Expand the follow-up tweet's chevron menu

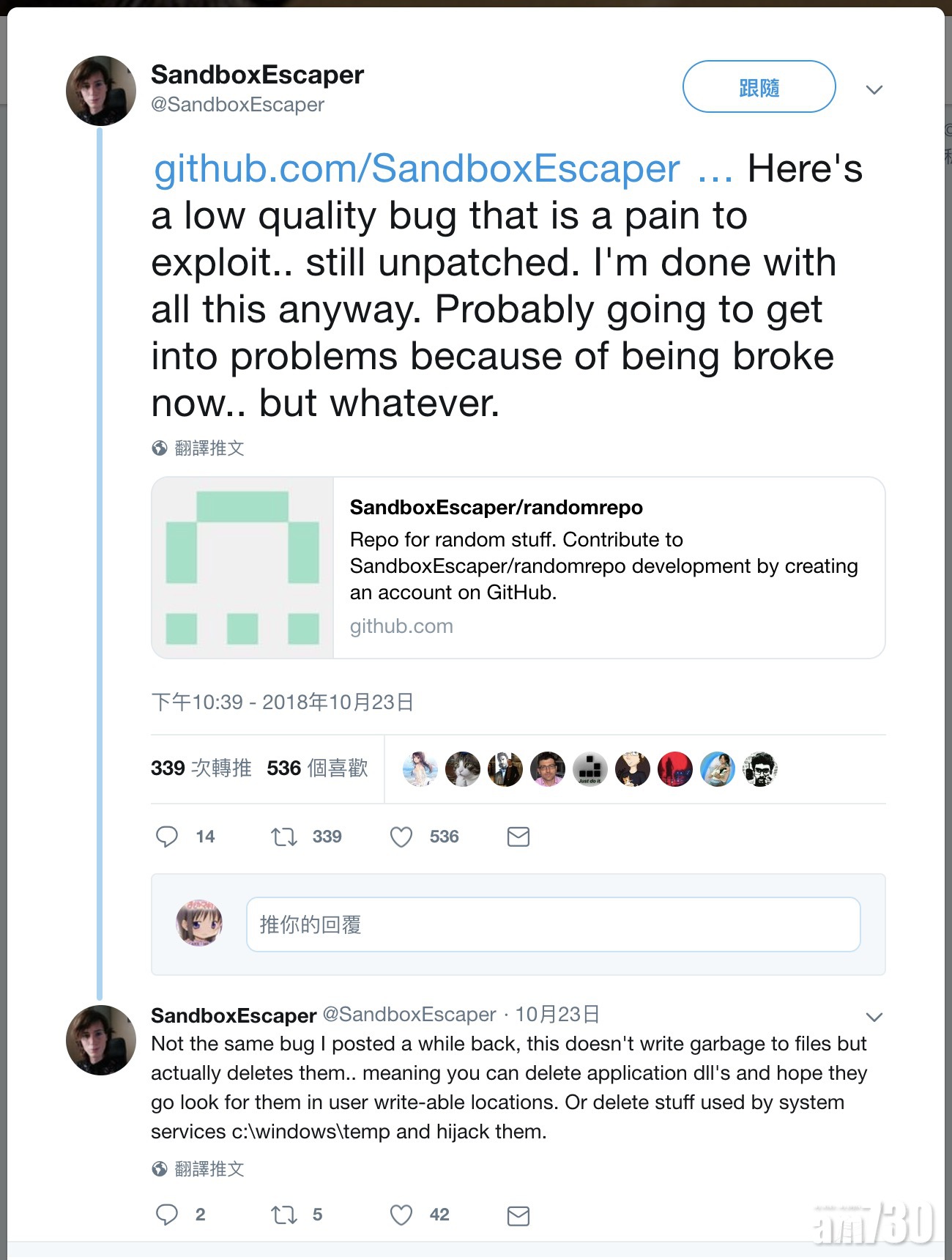coord(874,1017)
